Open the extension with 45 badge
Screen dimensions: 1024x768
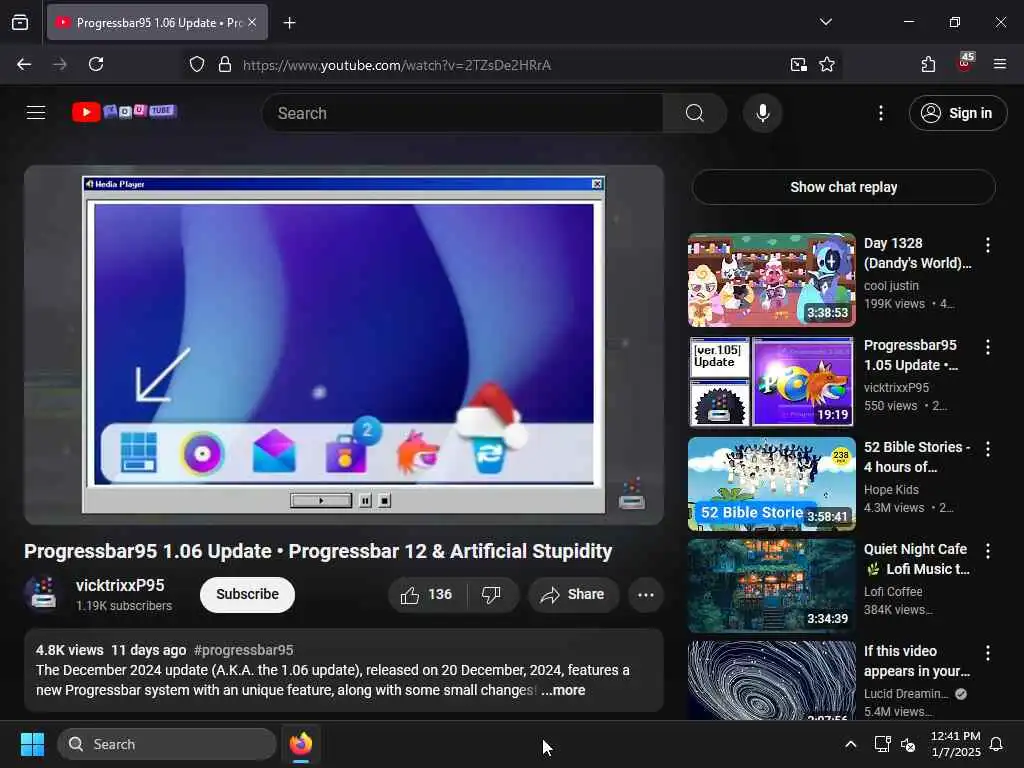pyautogui.click(x=965, y=63)
